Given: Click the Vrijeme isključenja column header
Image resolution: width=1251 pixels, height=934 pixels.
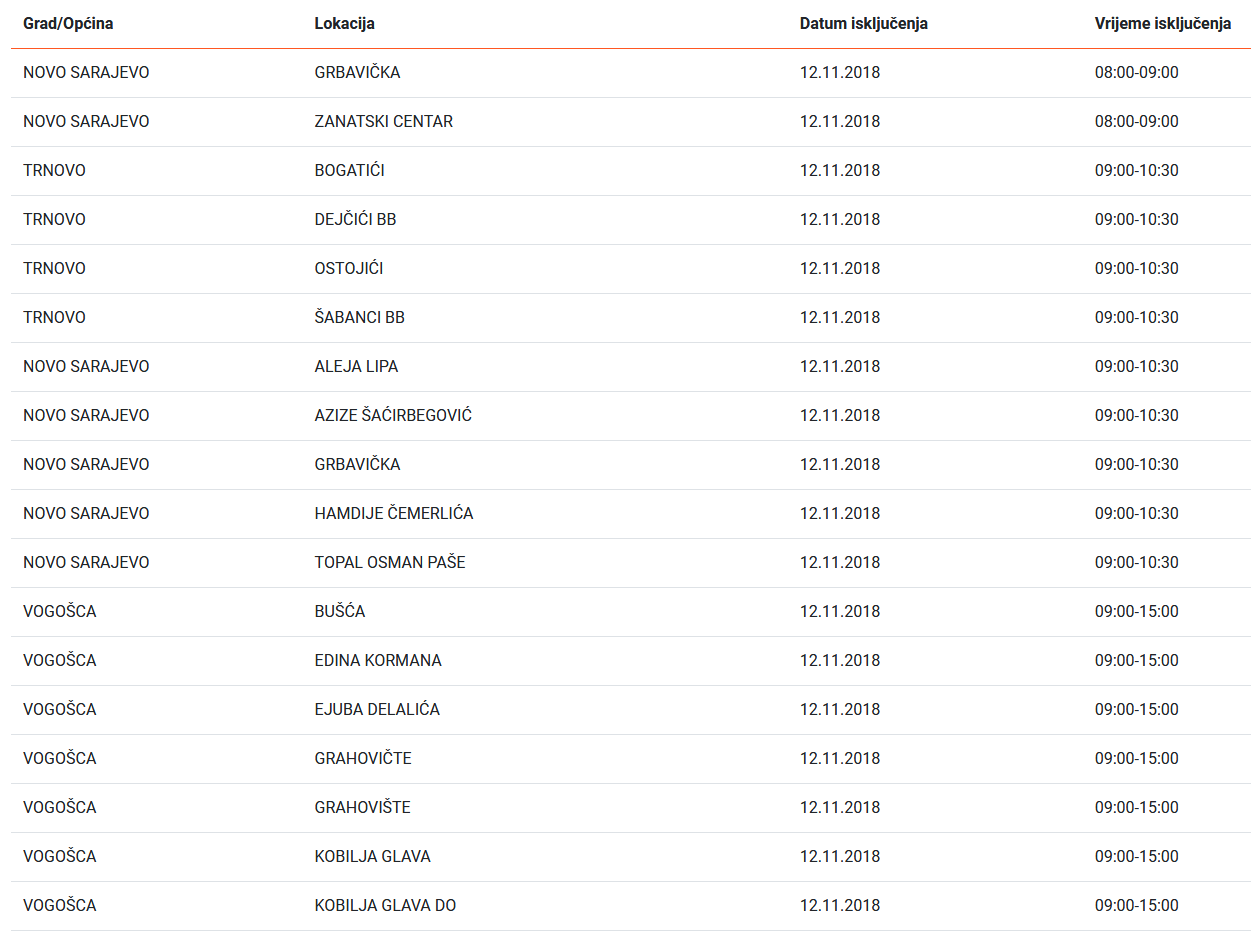Looking at the screenshot, I should pyautogui.click(x=1162, y=24).
